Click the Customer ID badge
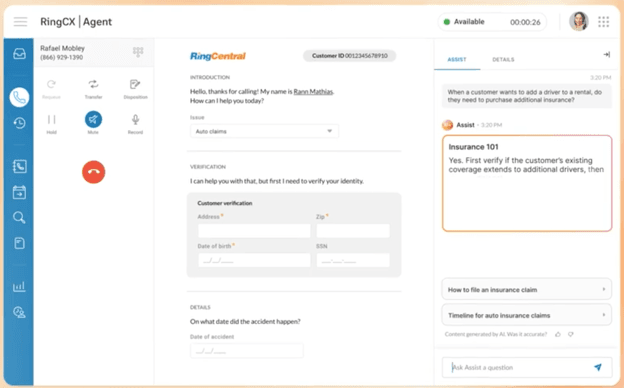The width and height of the screenshot is (624, 388). pyautogui.click(x=349, y=56)
